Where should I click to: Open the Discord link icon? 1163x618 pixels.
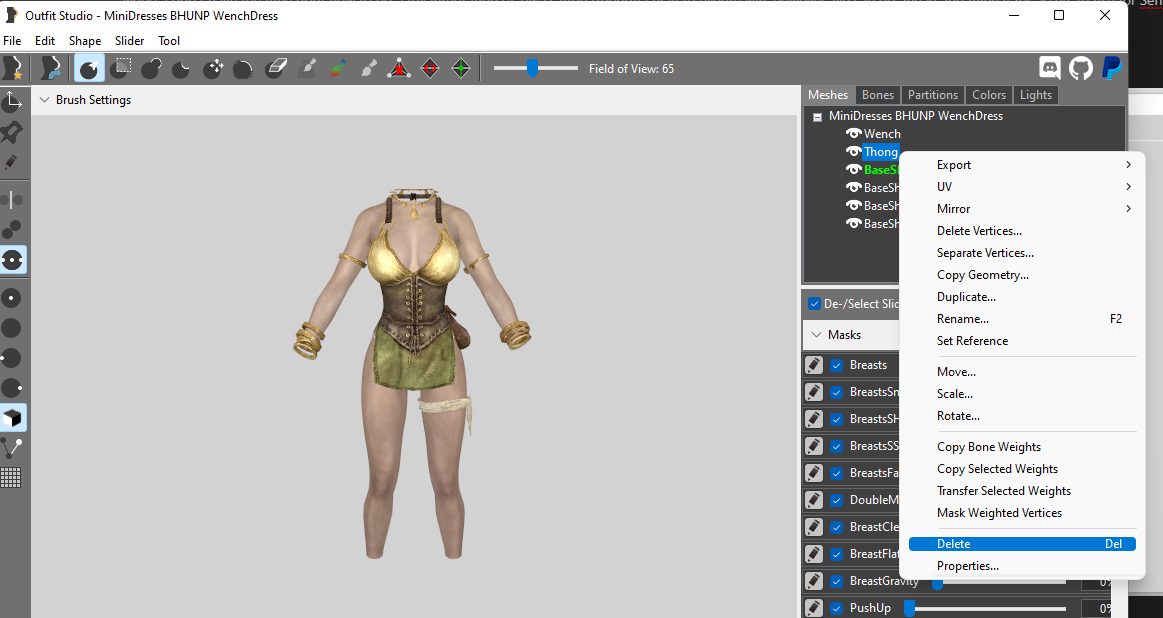pos(1050,68)
